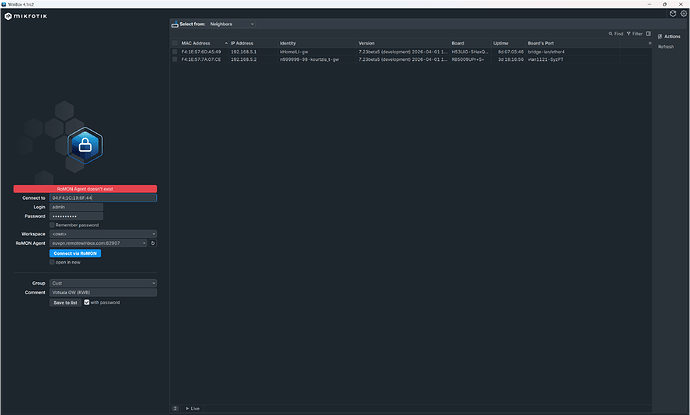Click the update check icon beside the gear
This screenshot has height=415, width=690.
(673, 14)
